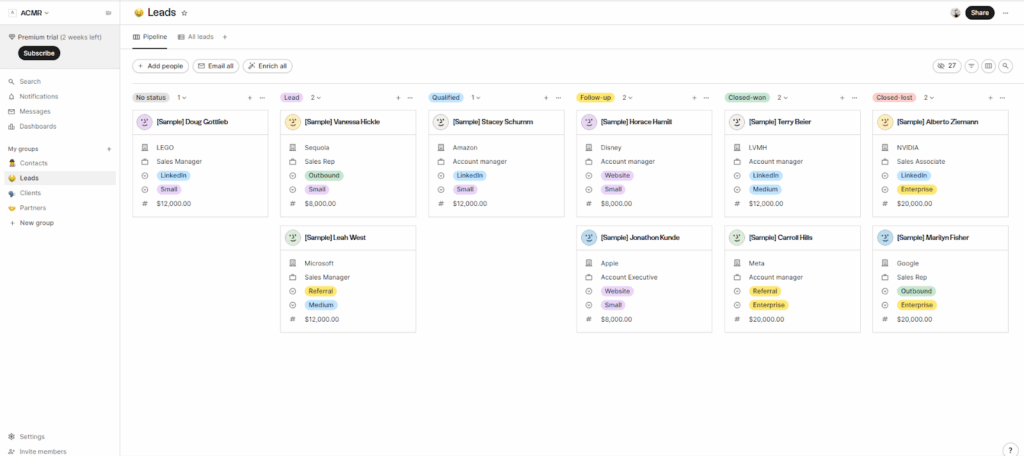Viewport: 1024px width, 456px height.
Task: Open Dashboards from the sidebar
Action: point(38,126)
